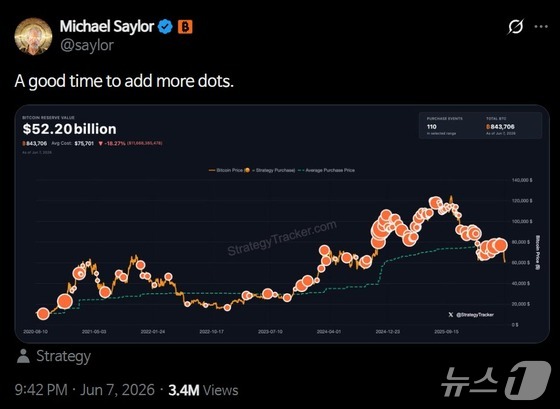Click the Michael Saylor display name
Viewport: 560px width, 409px height.
tap(107, 26)
